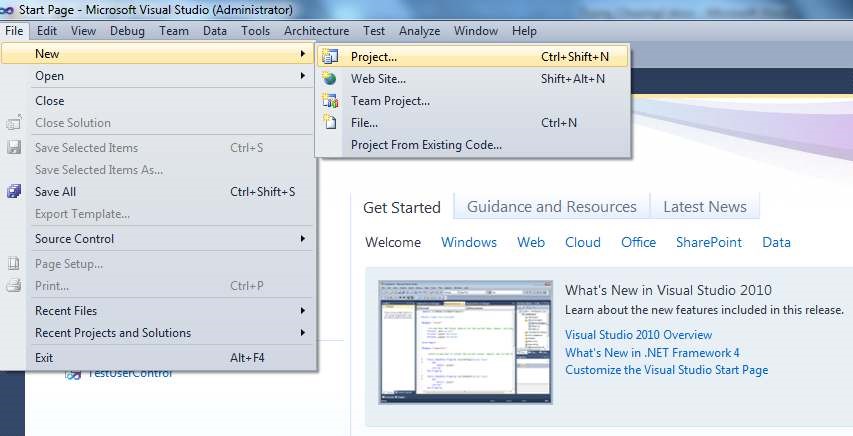Viewport: 853px width, 436px height.
Task: Click the New Project icon in submenu
Action: click(x=330, y=57)
